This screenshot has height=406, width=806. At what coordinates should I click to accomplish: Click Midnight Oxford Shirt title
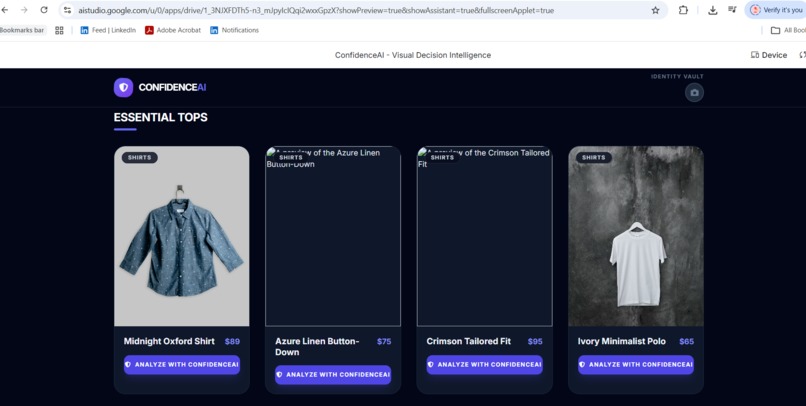[169, 341]
